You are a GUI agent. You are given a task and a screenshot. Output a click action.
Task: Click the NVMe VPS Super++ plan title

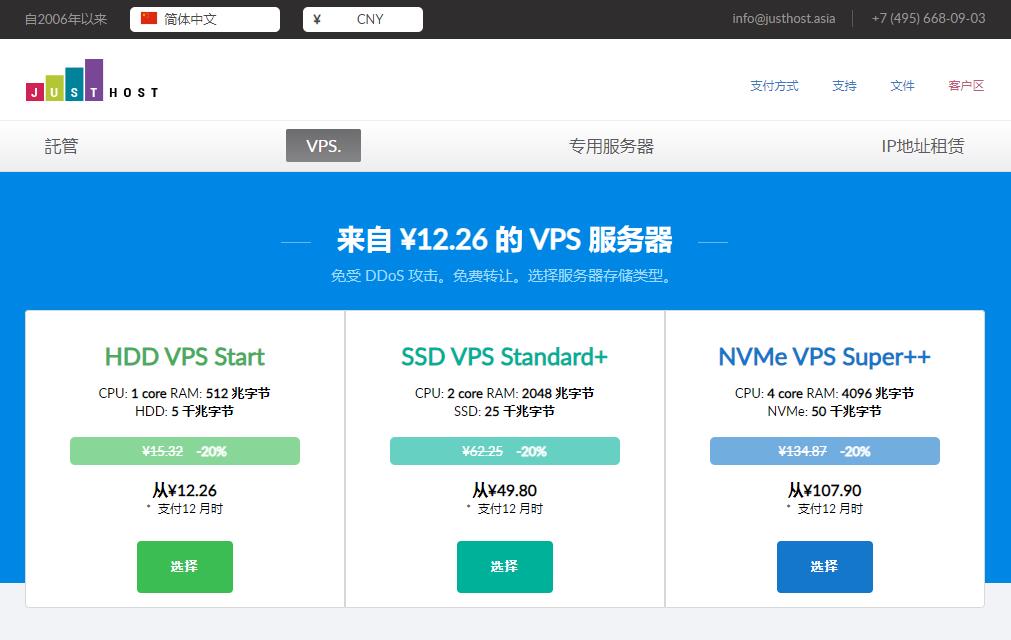825,356
